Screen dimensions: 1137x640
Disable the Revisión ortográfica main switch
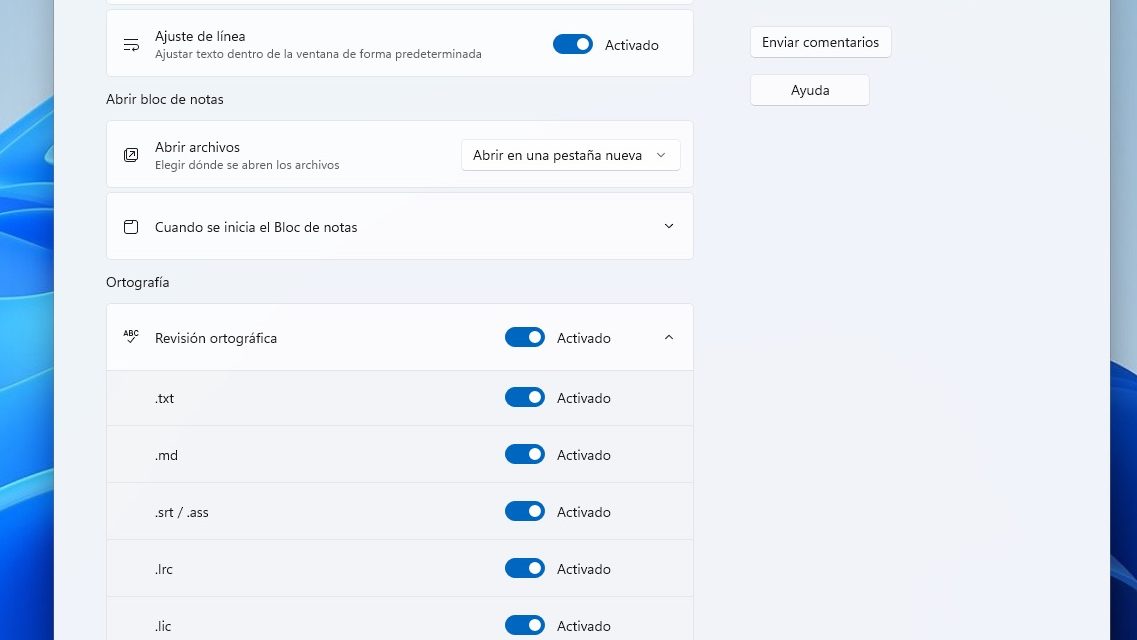(525, 337)
